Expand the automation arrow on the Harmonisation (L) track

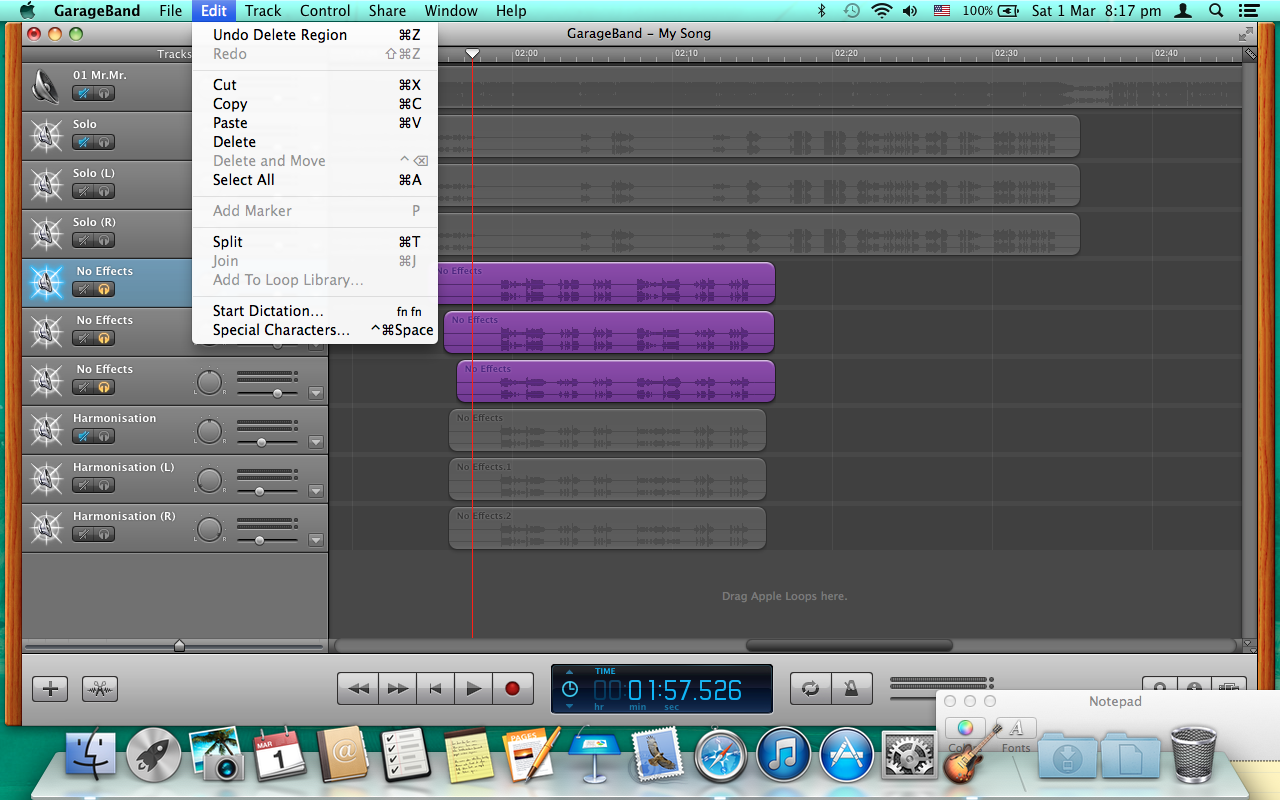(x=316, y=491)
